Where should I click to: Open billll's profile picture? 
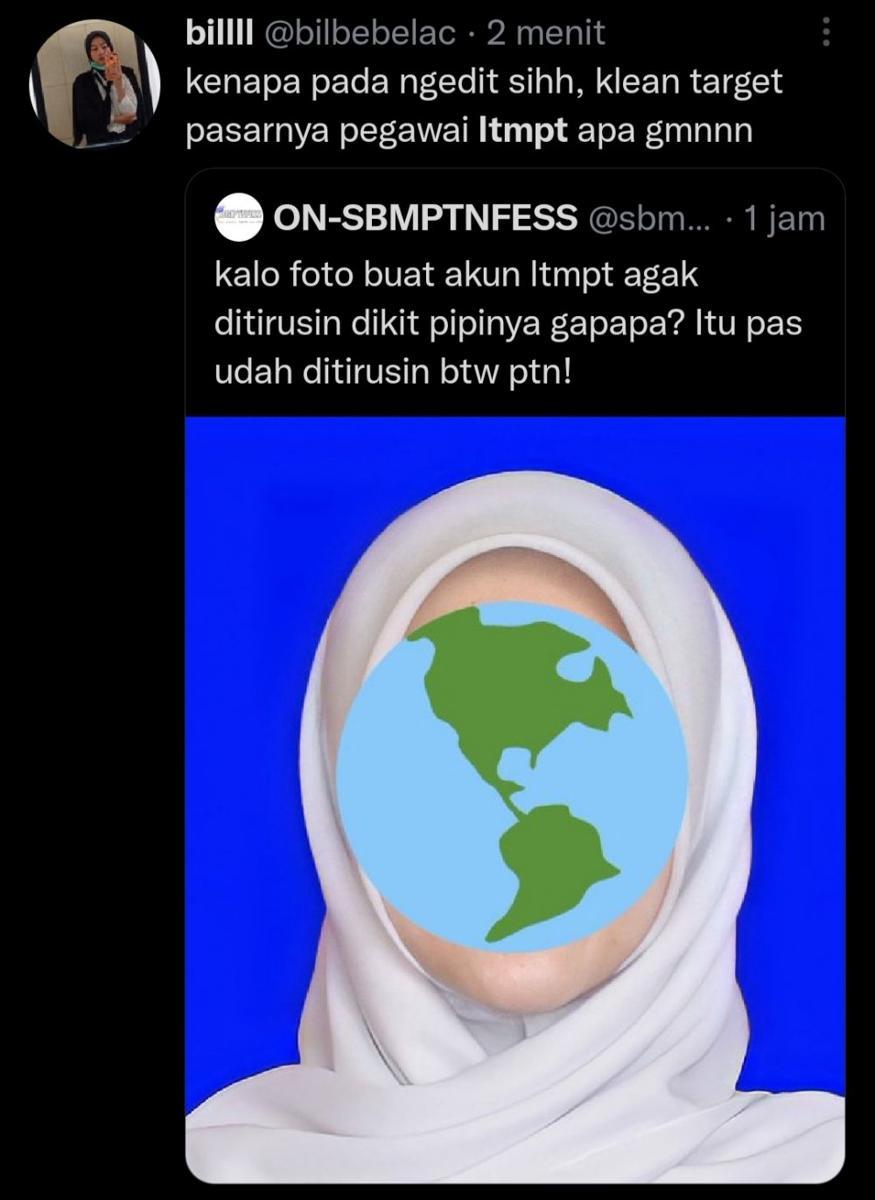(94, 84)
